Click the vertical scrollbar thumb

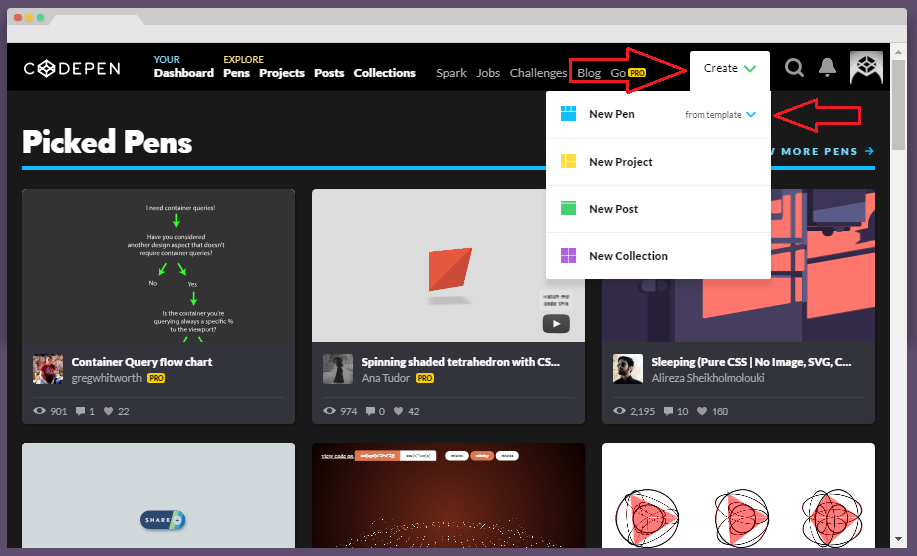(899, 106)
